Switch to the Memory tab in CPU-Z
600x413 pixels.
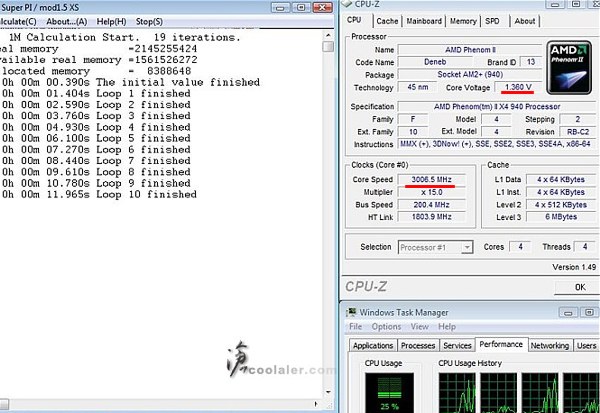point(463,21)
